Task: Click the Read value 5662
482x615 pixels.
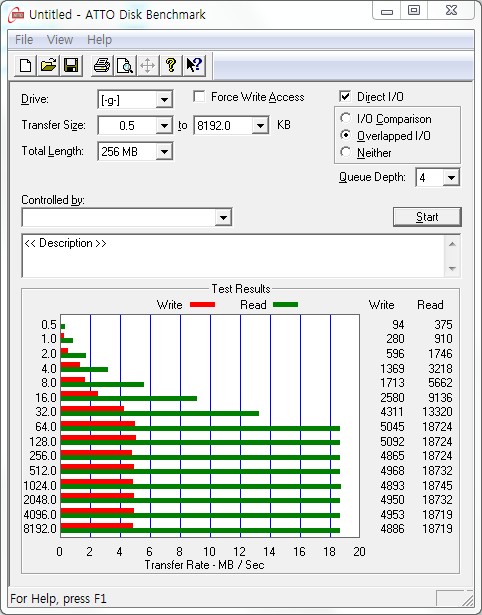Action: [x=440, y=383]
